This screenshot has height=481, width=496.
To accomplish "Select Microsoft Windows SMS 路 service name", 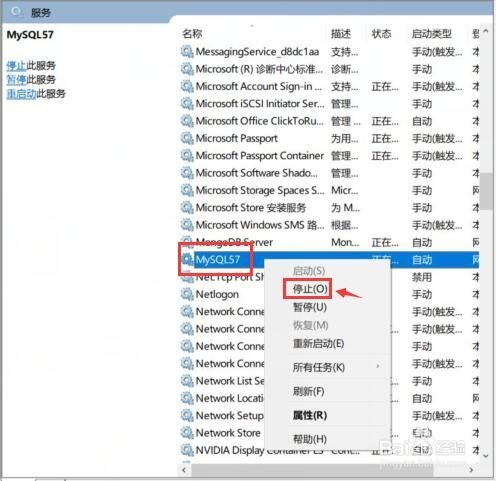I will [x=260, y=225].
